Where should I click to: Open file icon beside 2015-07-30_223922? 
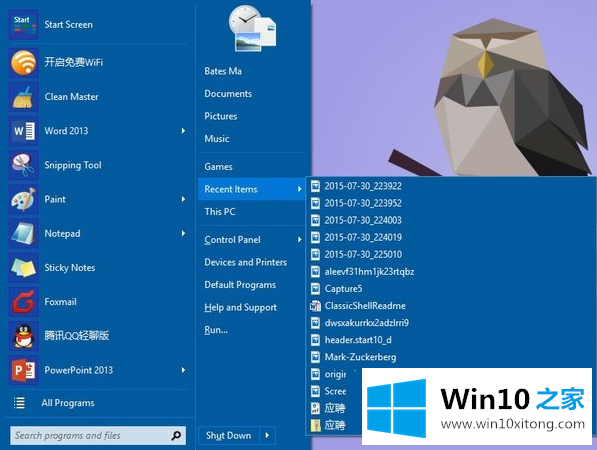tap(315, 186)
